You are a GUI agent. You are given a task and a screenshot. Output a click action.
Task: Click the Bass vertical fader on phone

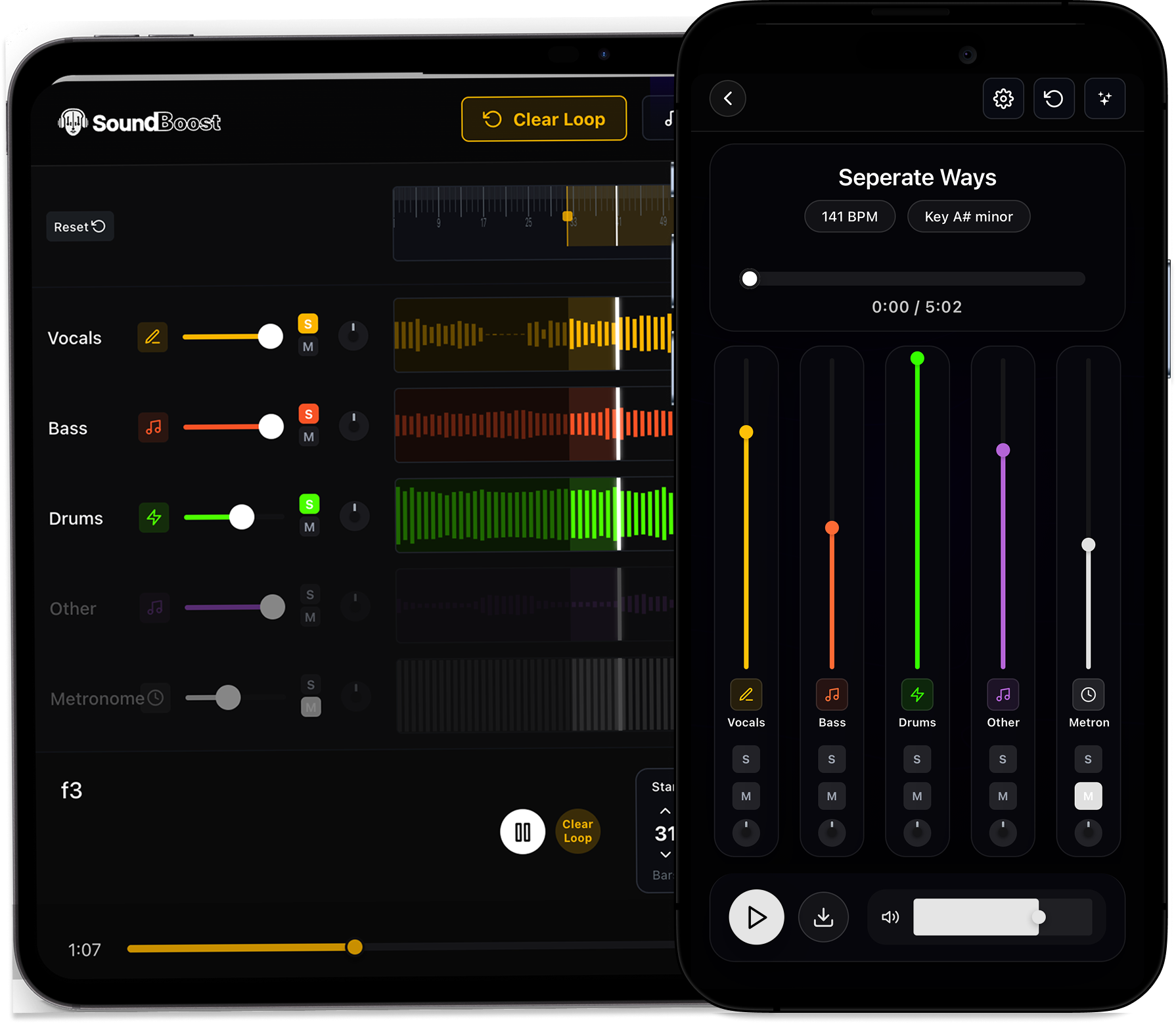point(832,514)
